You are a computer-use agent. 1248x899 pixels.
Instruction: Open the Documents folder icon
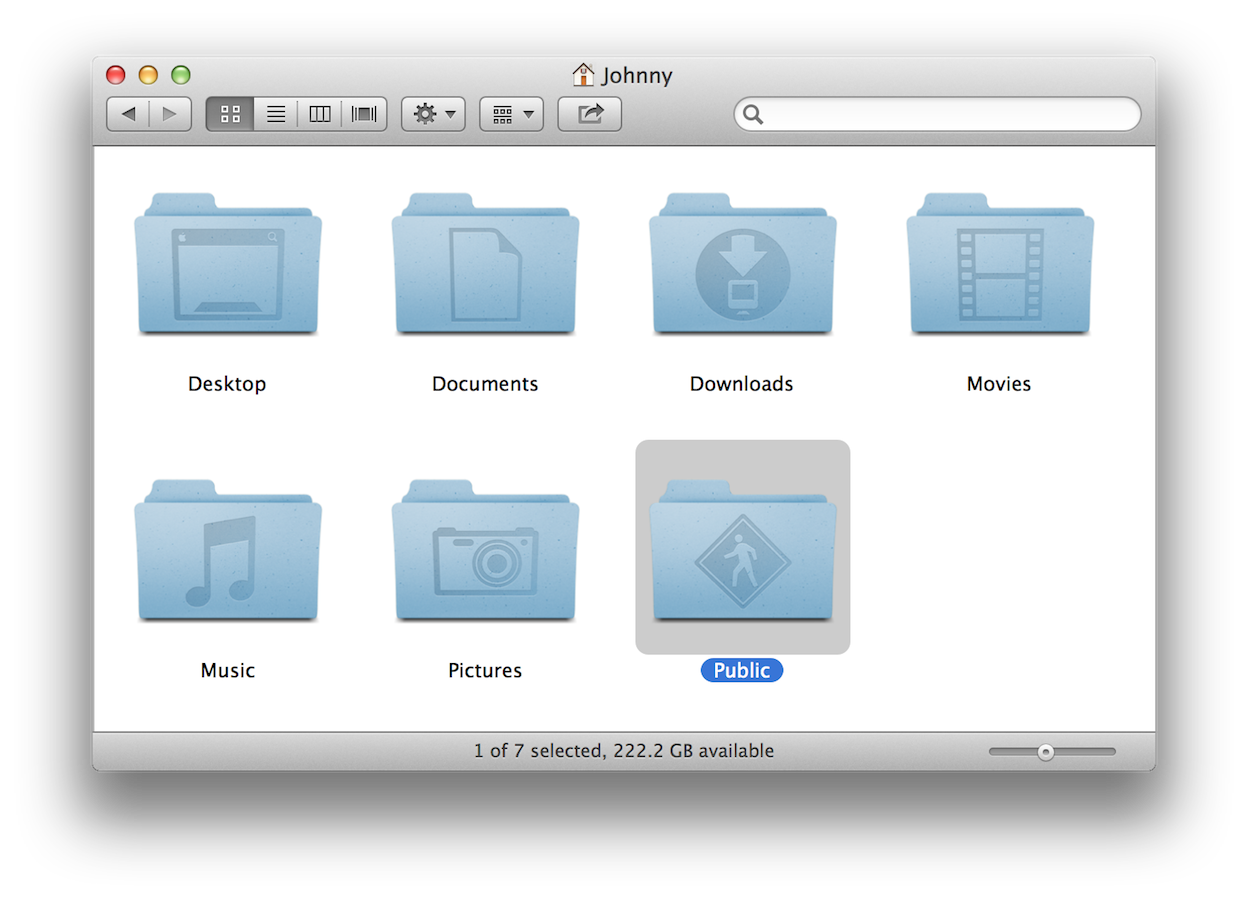[x=485, y=264]
